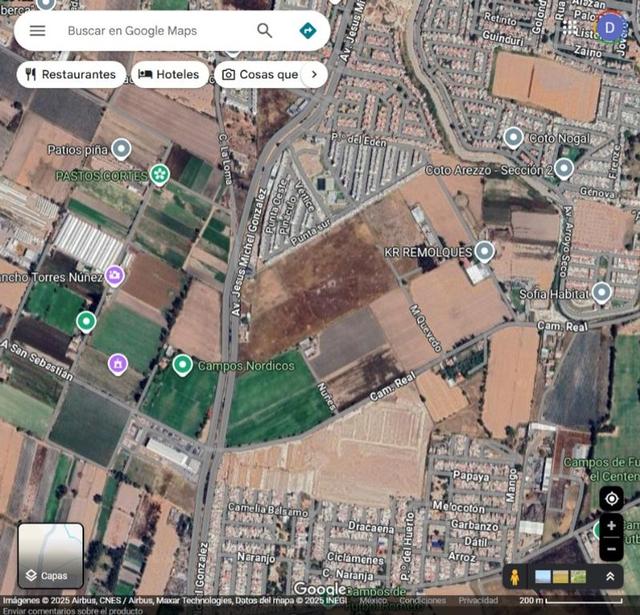
Task: Click the Coto Nogal label text
Action: click(x=559, y=138)
